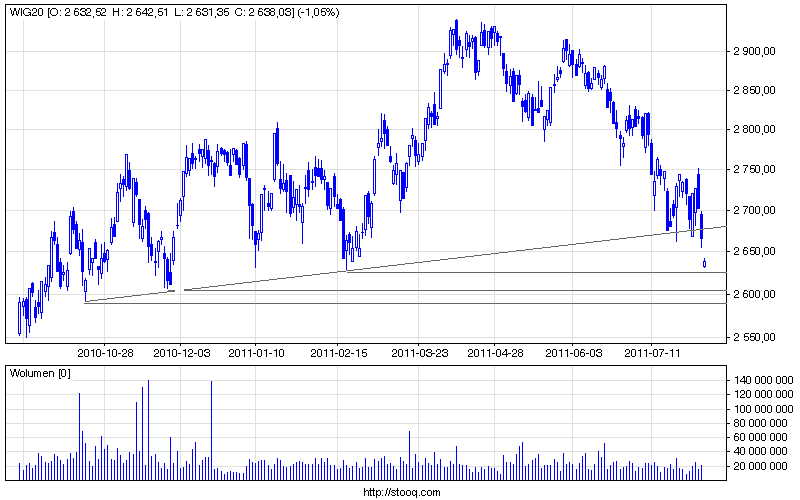Select the 2011-02-15 date label

(x=339, y=353)
